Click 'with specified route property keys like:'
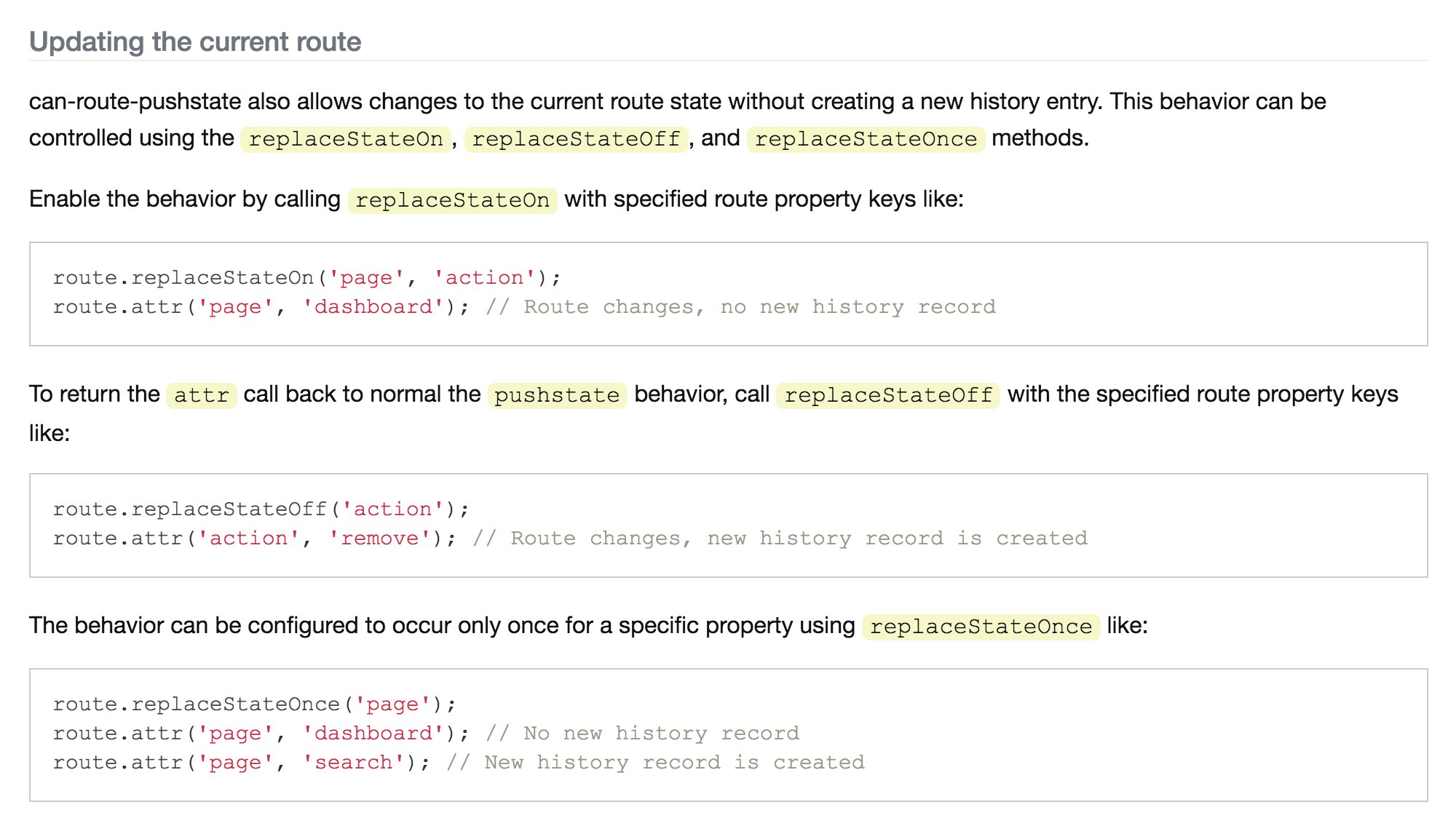 (764, 199)
